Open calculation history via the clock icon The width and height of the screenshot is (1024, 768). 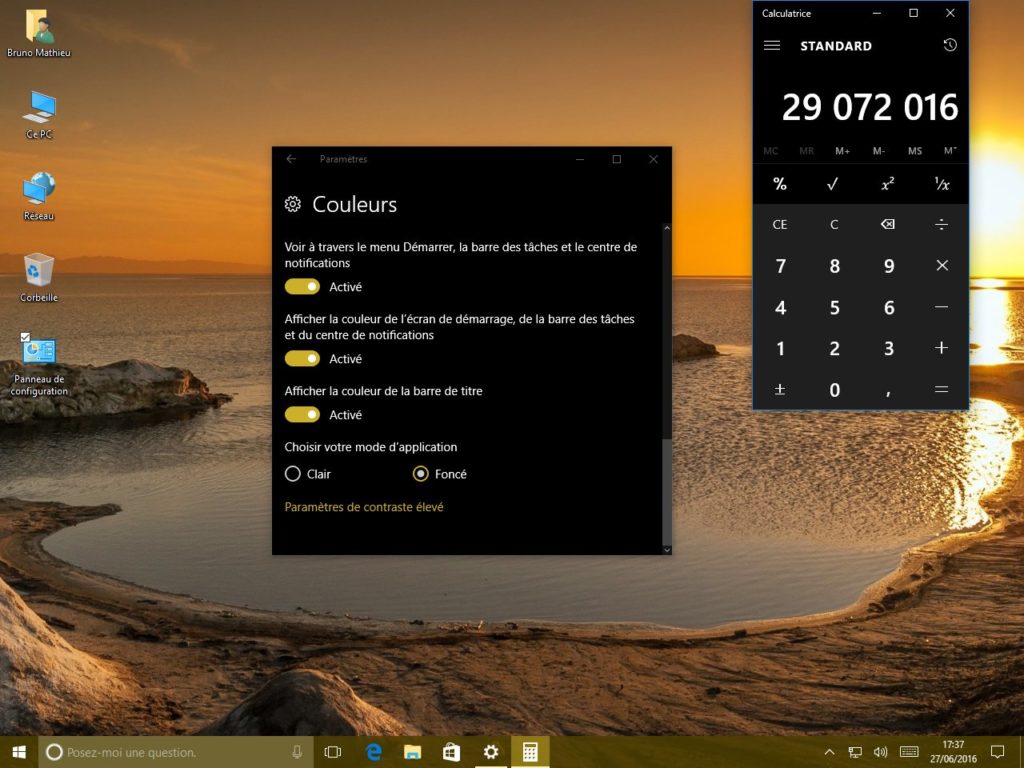(x=951, y=45)
